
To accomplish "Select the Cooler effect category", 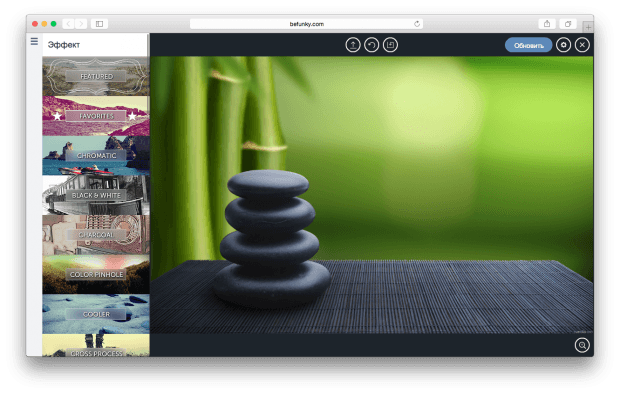I will point(96,314).
